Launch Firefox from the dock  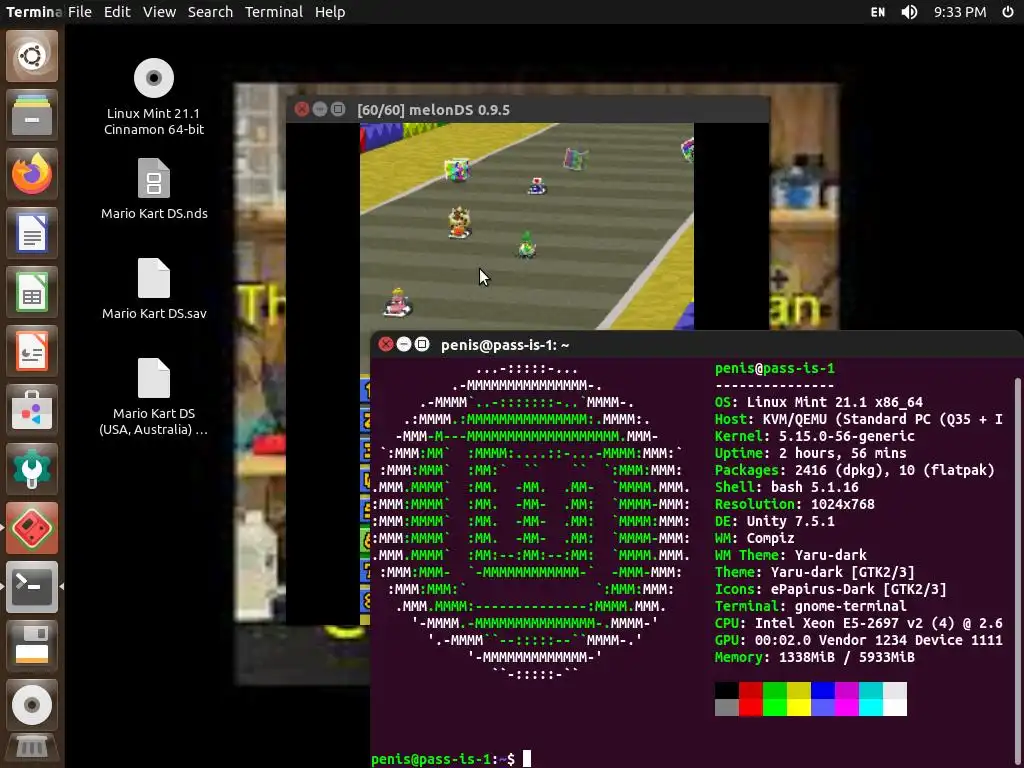tap(32, 174)
